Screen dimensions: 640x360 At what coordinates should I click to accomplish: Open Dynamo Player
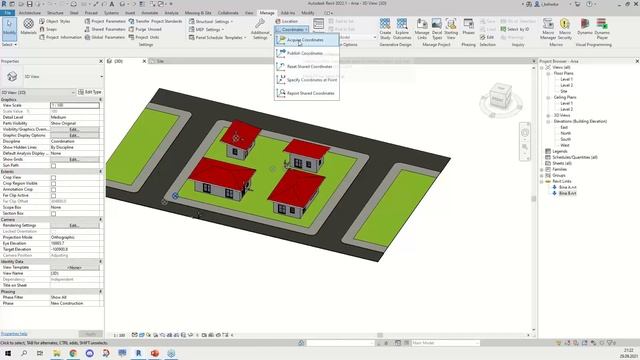click(x=602, y=29)
